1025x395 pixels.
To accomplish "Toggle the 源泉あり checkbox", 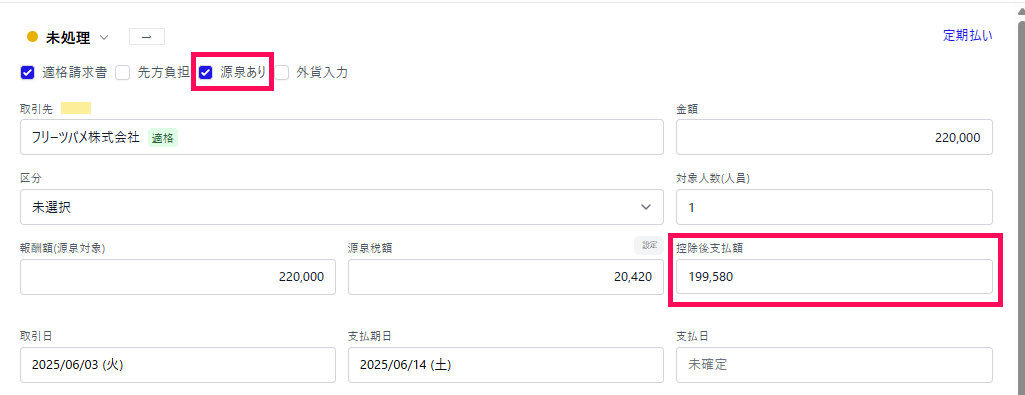I will pos(206,73).
